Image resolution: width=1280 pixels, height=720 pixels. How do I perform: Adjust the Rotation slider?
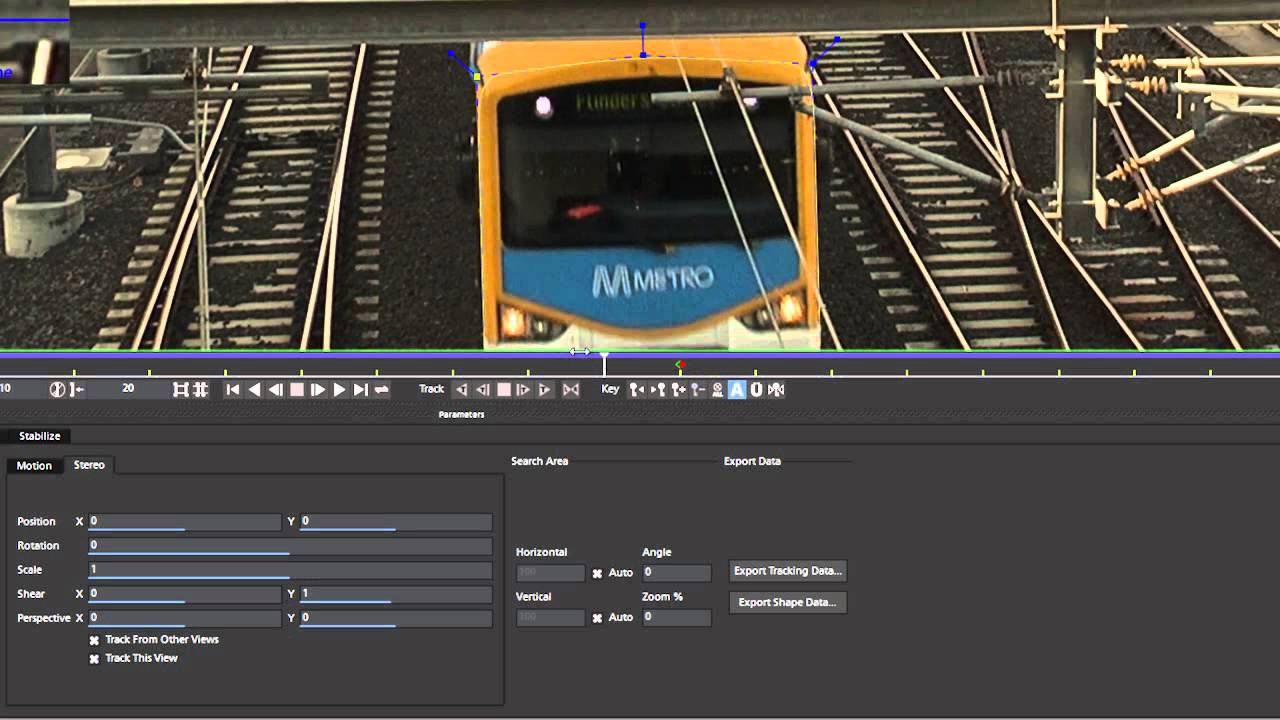290,546
